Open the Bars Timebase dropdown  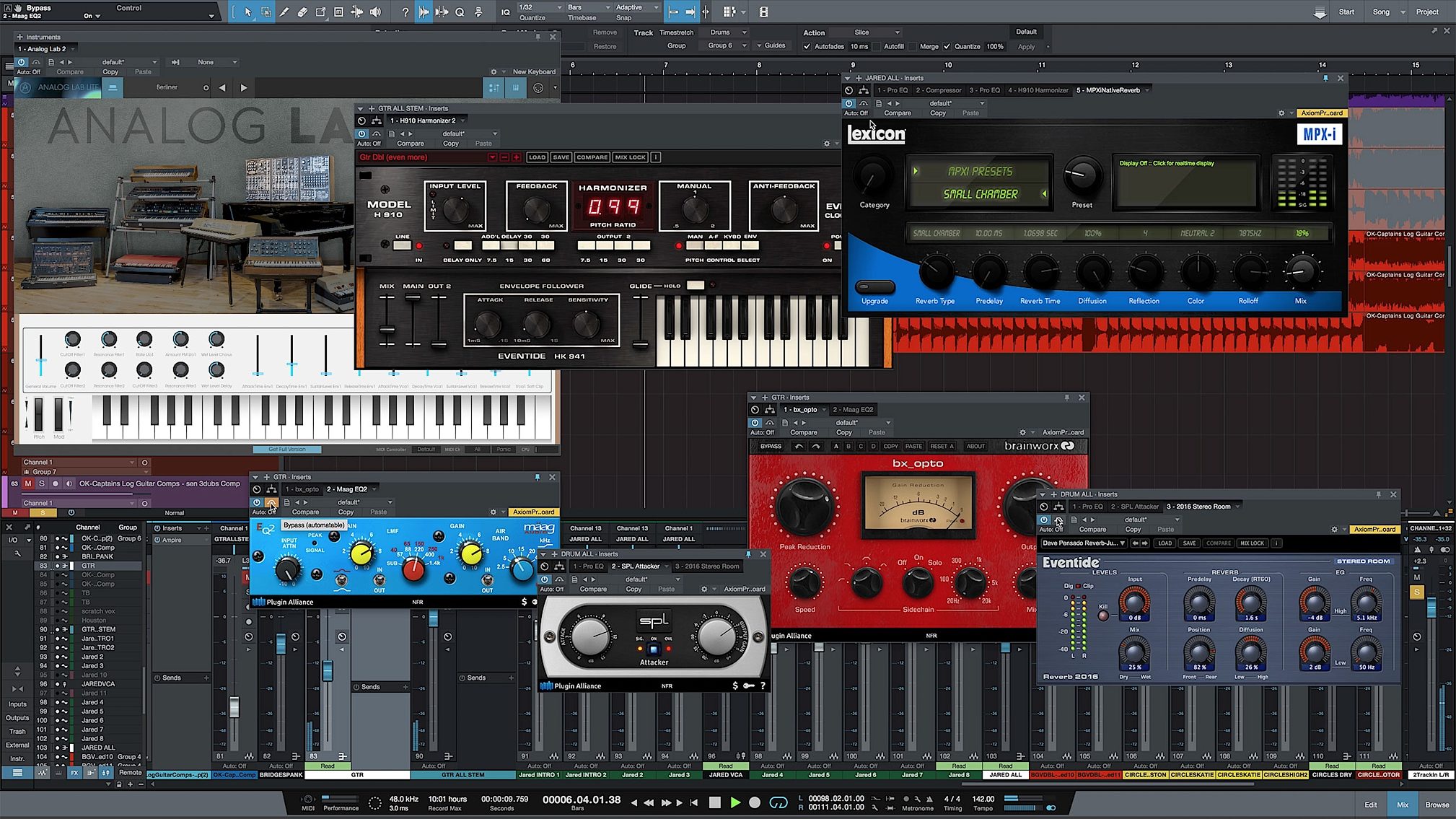click(x=588, y=7)
